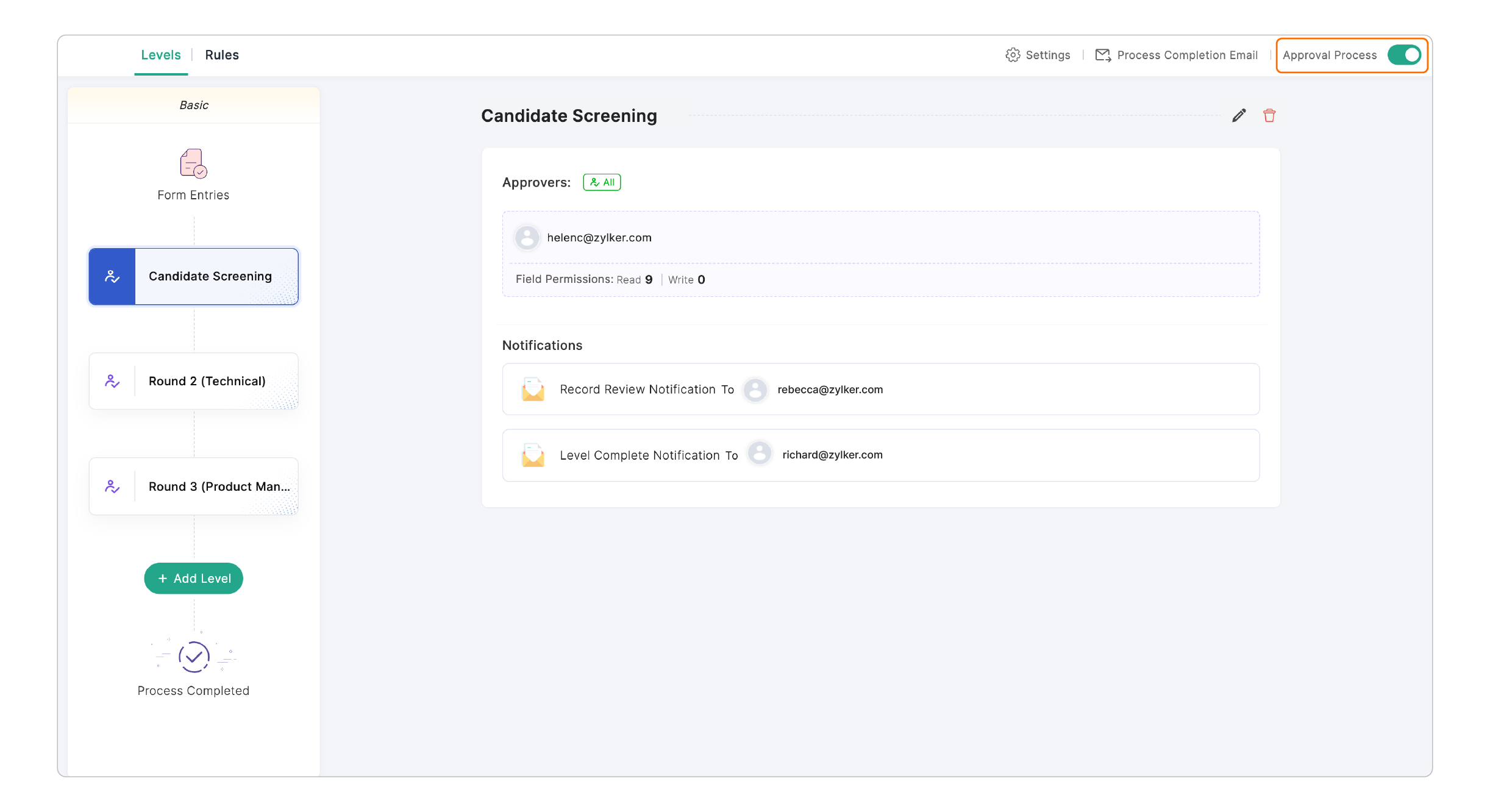The width and height of the screenshot is (1490, 812).
Task: Click the helenc@zylker.com avatar icon
Action: coord(527,238)
